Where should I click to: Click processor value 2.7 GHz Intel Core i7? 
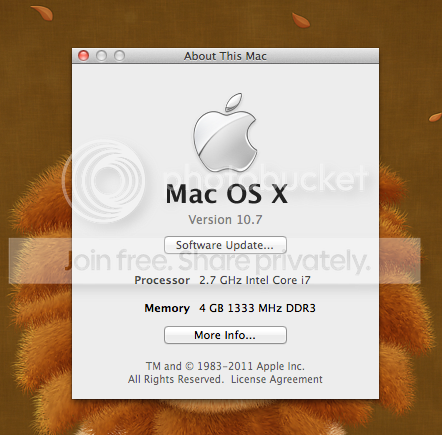(255, 280)
